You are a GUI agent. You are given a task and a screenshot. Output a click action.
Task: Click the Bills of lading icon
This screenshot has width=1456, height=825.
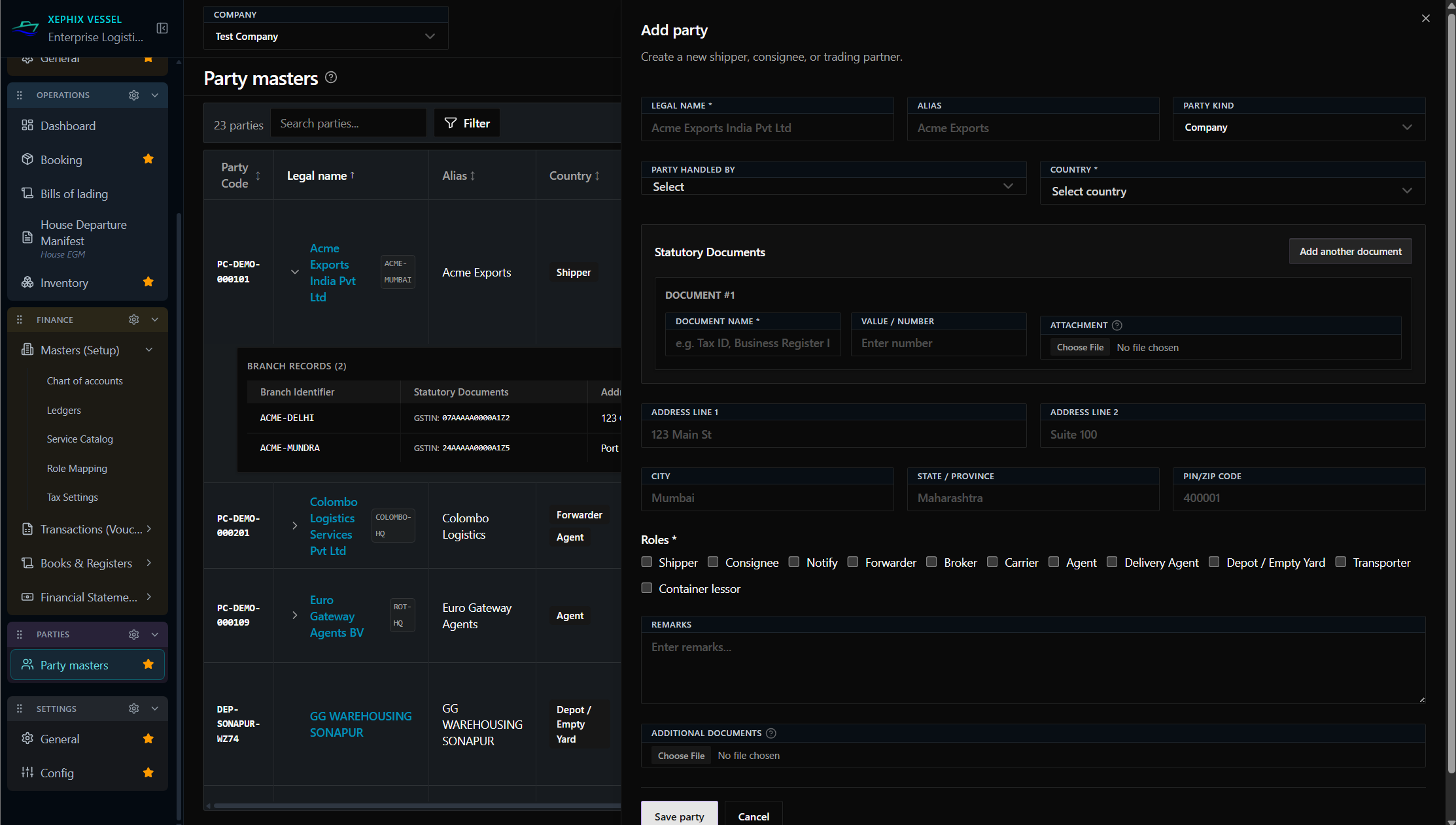pos(27,193)
